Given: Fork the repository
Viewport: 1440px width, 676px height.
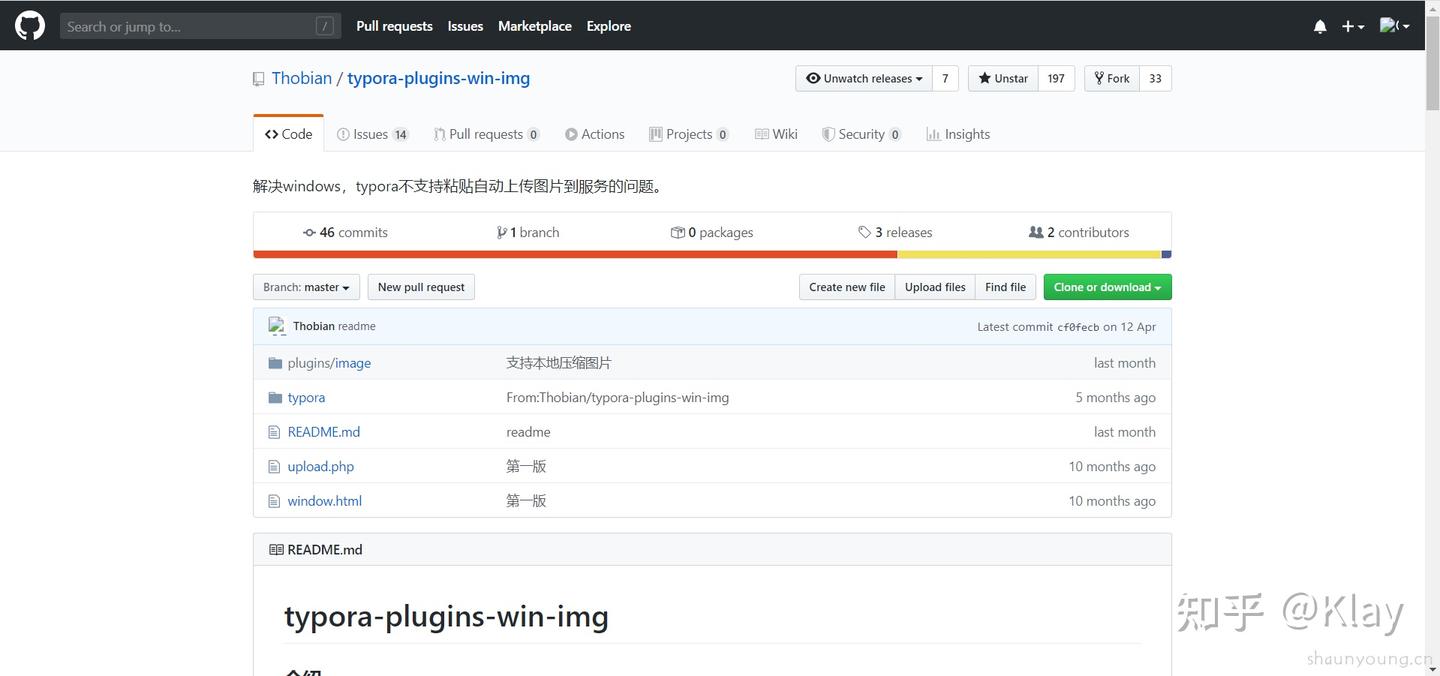Looking at the screenshot, I should [1112, 78].
